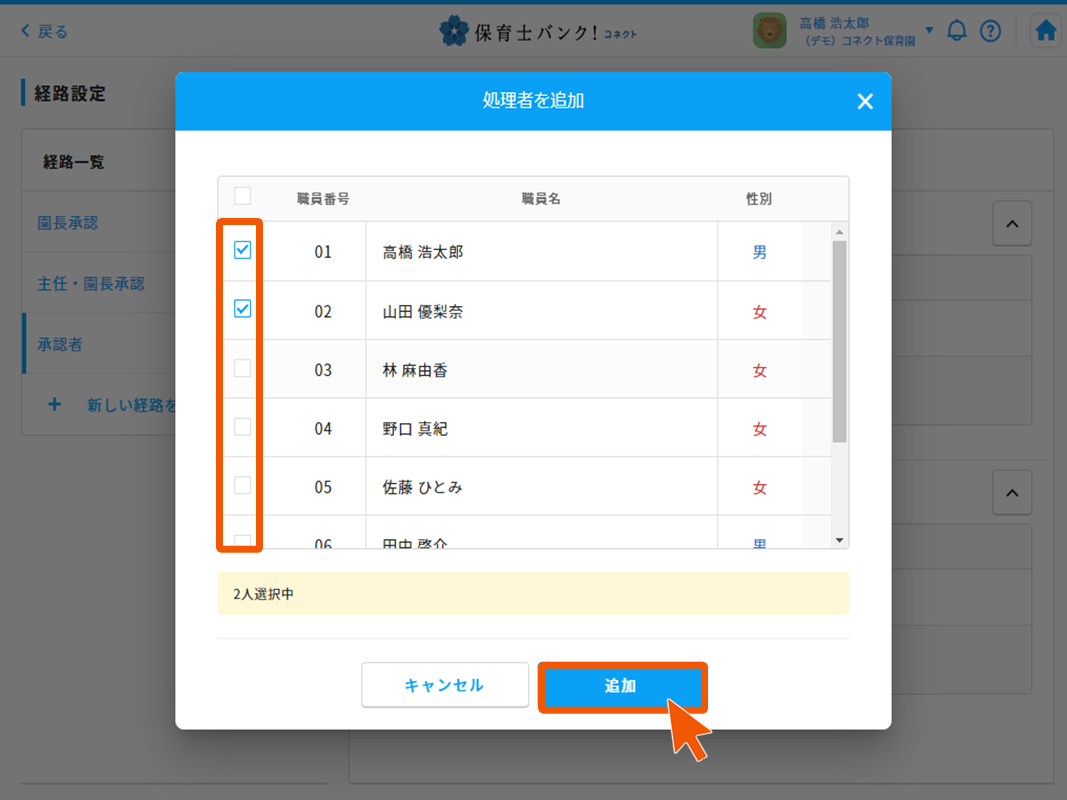Image resolution: width=1067 pixels, height=800 pixels.
Task: Select 主任・園長承認 in the route list
Action: point(91,284)
